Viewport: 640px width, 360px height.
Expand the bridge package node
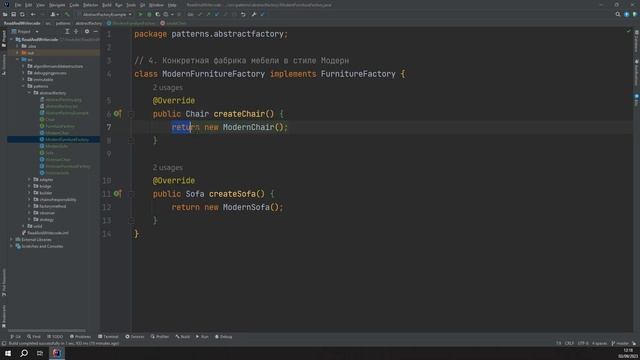tap(29, 186)
